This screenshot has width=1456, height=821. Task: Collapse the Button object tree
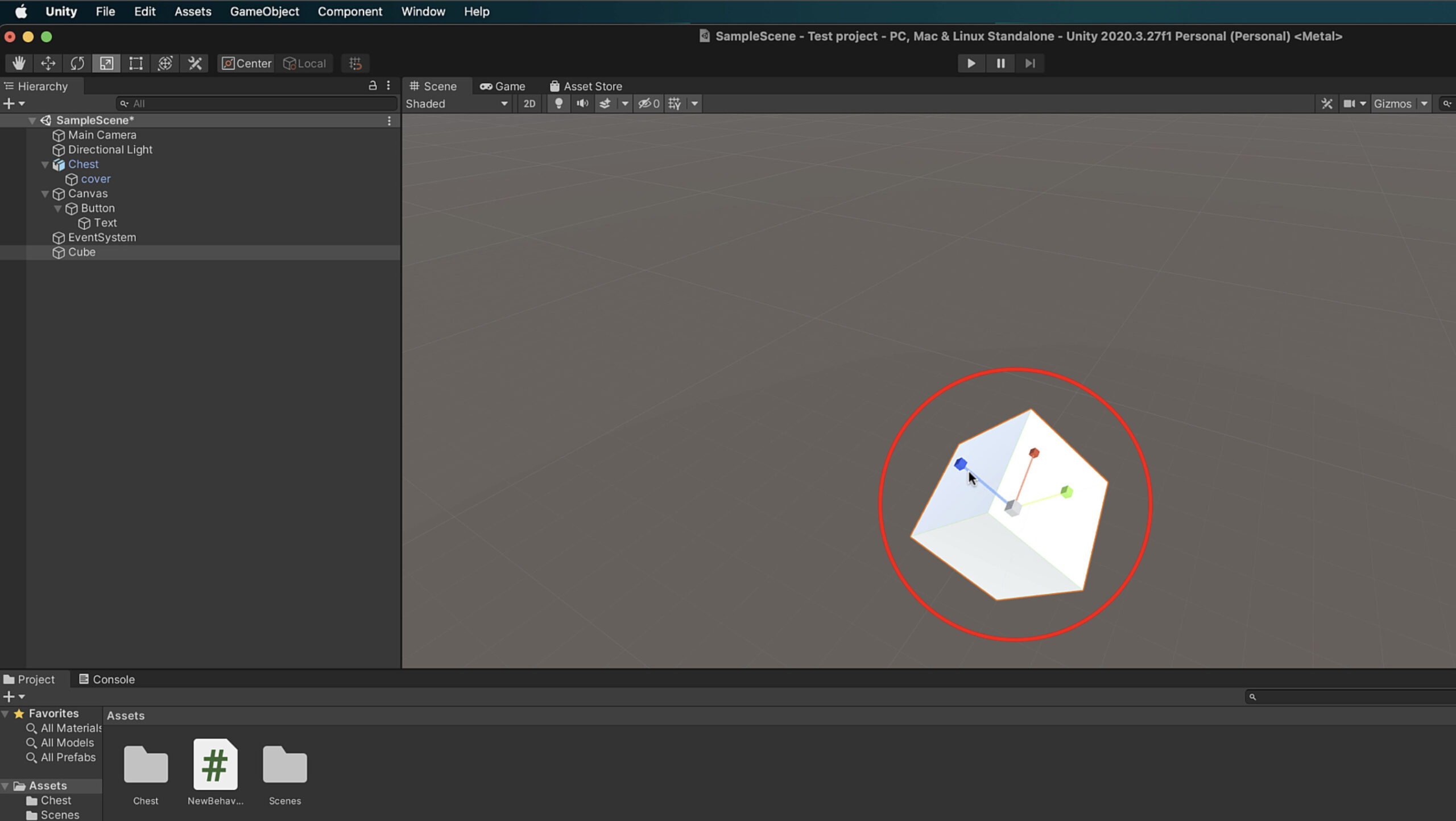click(57, 208)
